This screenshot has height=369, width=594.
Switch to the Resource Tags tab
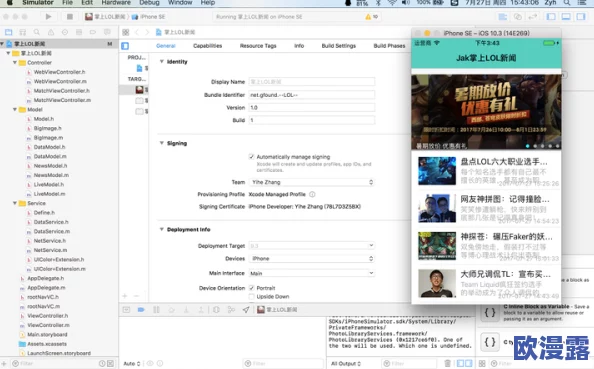pyautogui.click(x=258, y=46)
